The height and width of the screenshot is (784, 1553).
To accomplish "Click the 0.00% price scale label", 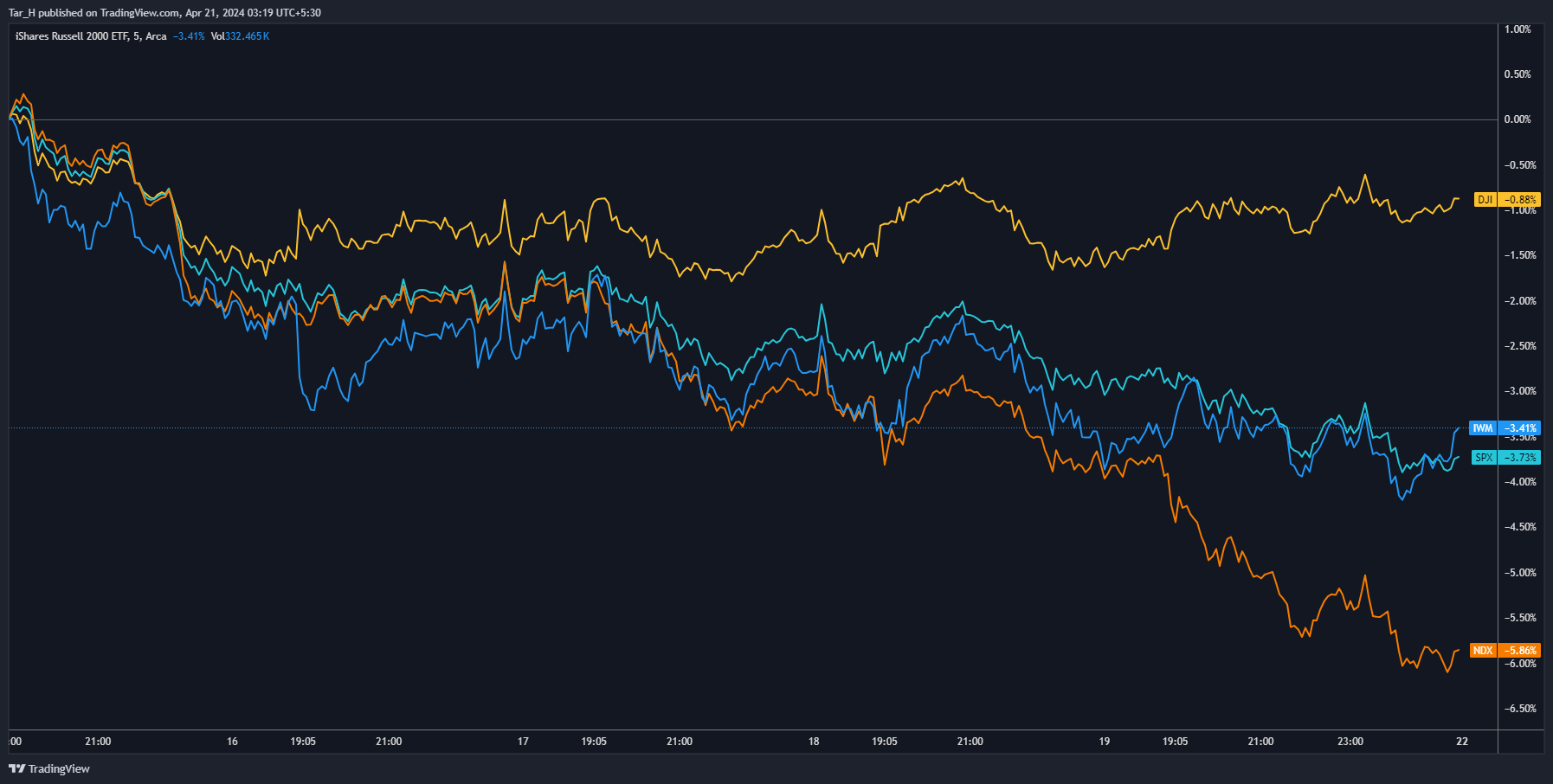I will tap(1518, 119).
